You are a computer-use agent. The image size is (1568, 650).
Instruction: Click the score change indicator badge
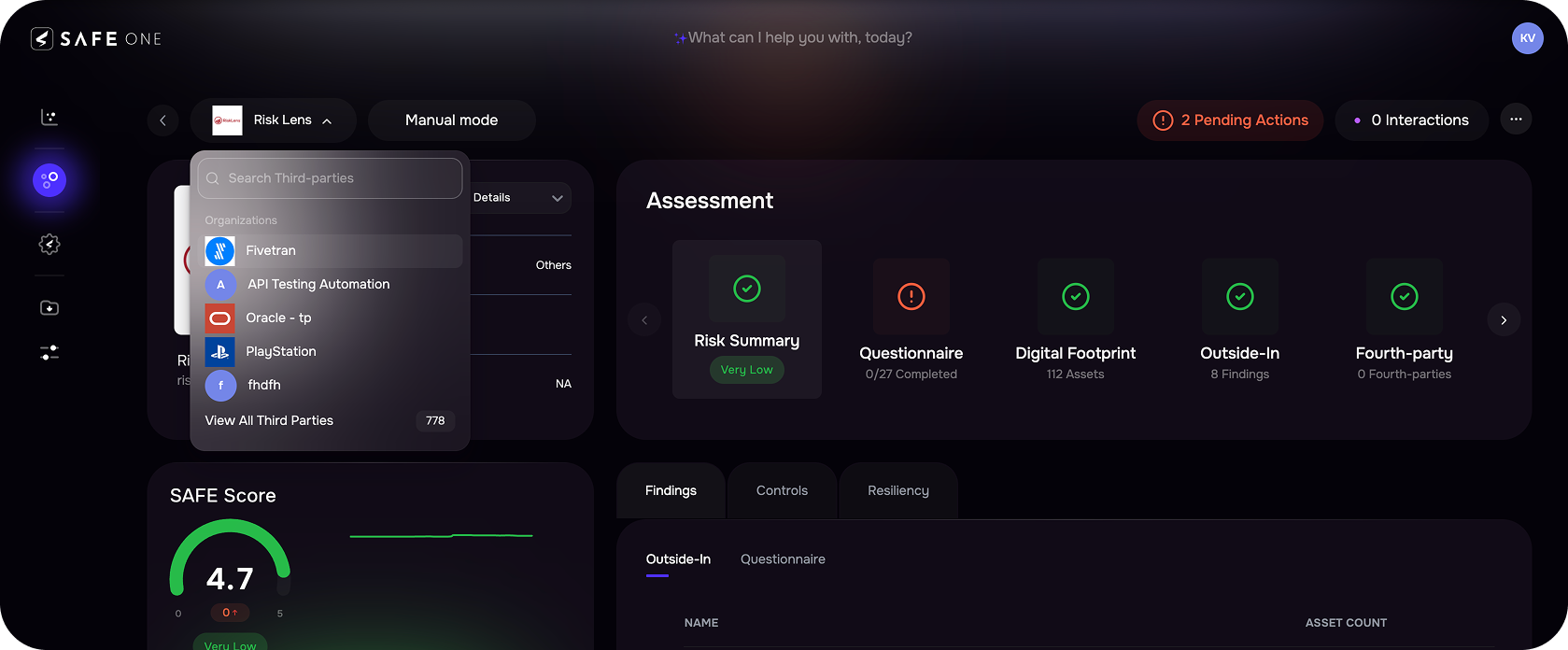(230, 613)
